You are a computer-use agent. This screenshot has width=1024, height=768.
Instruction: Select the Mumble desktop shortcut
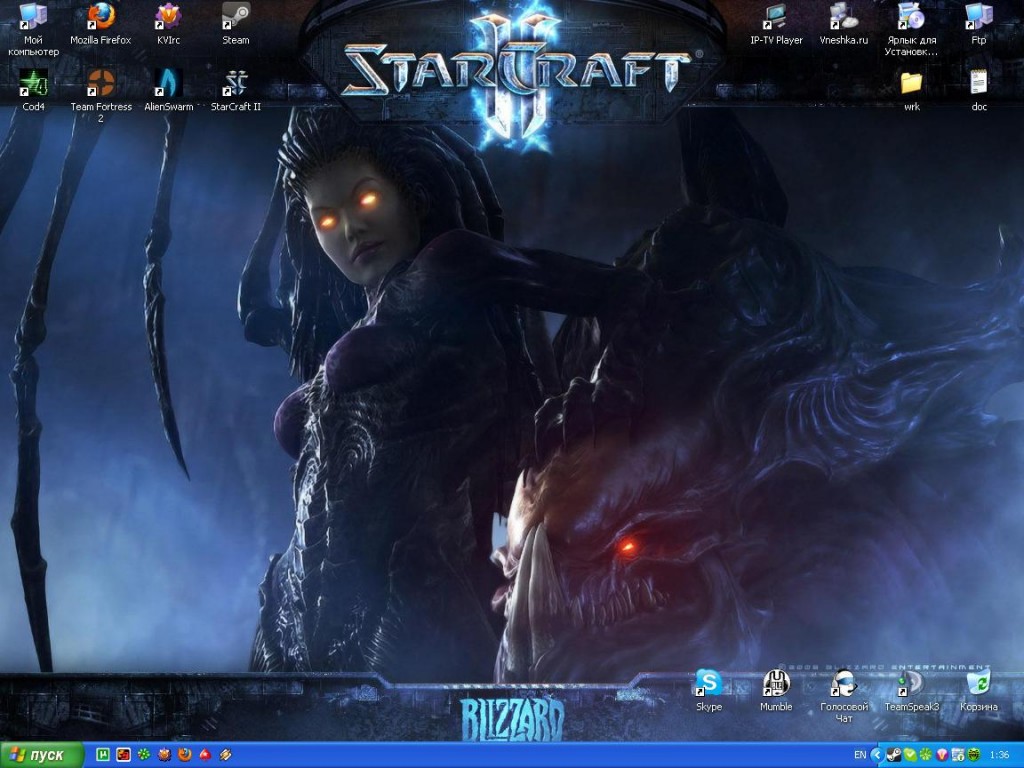776,690
